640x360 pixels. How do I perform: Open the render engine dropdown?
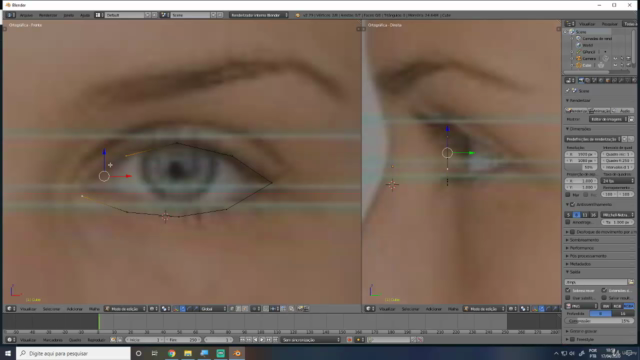click(258, 15)
